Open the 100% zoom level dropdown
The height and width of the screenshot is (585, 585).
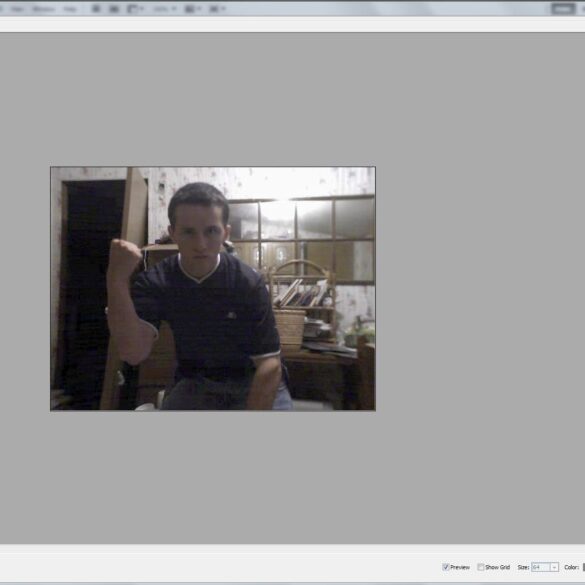165,9
